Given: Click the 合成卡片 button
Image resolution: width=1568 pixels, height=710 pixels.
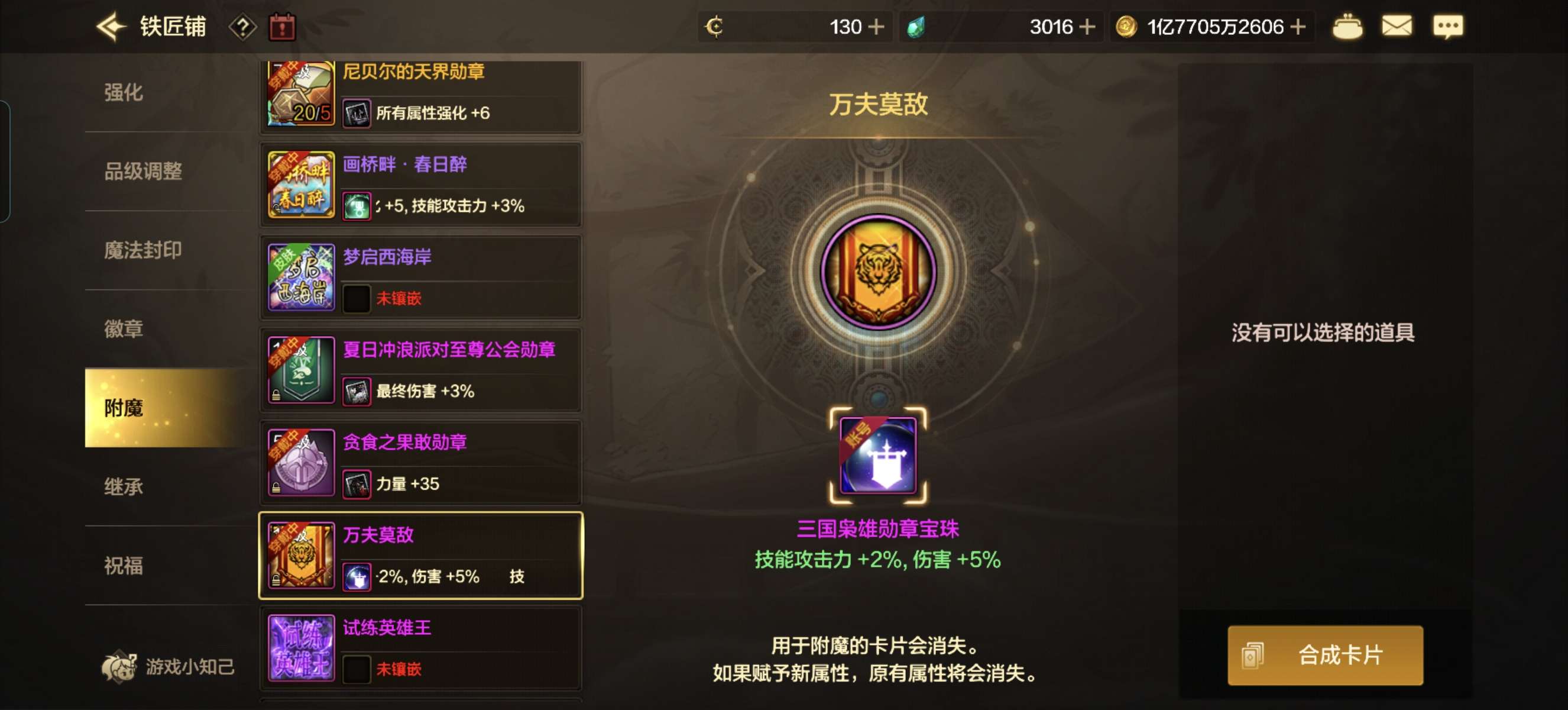Looking at the screenshot, I should coord(1325,655).
